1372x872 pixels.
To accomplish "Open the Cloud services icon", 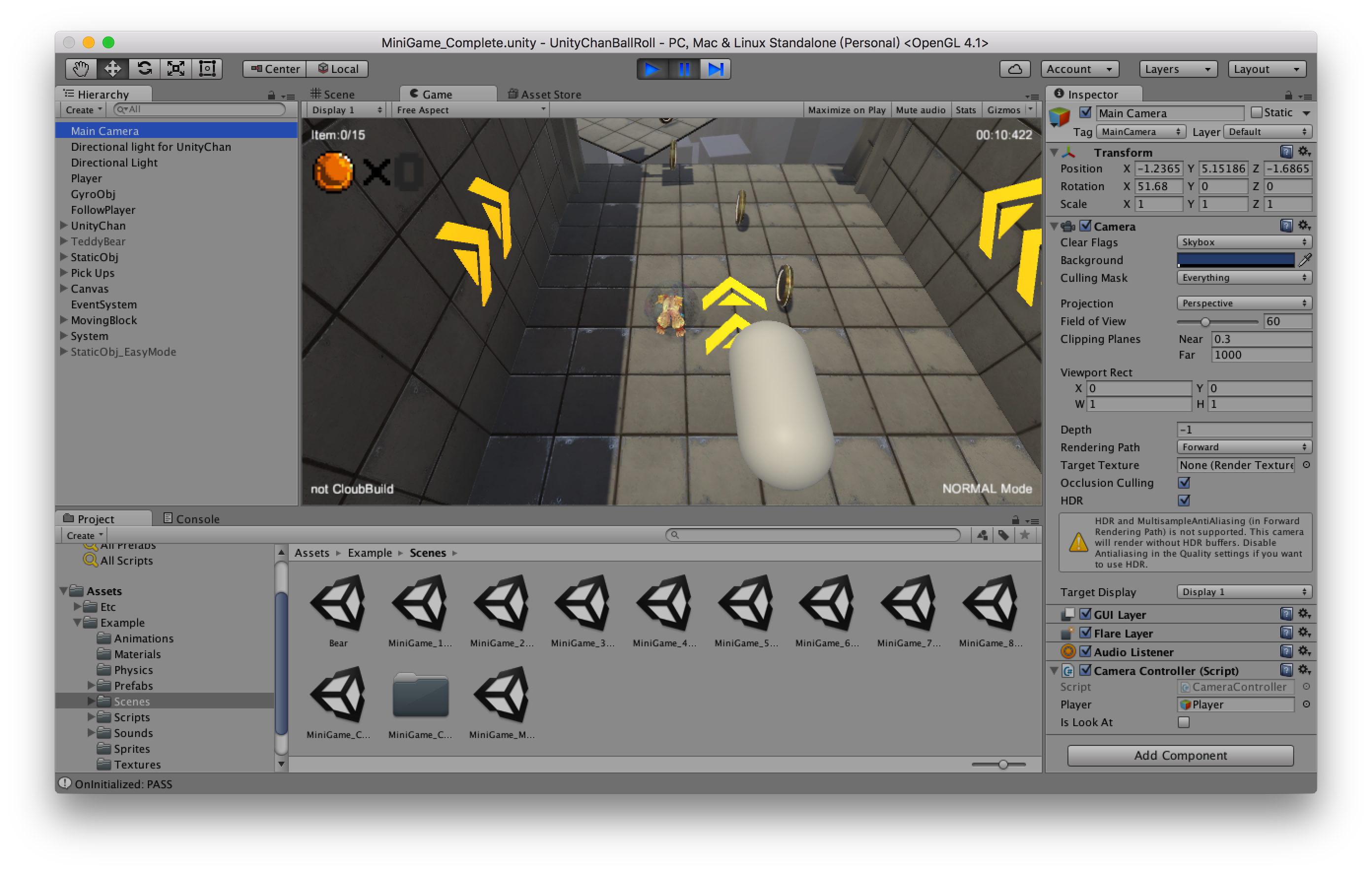I will tap(1015, 69).
